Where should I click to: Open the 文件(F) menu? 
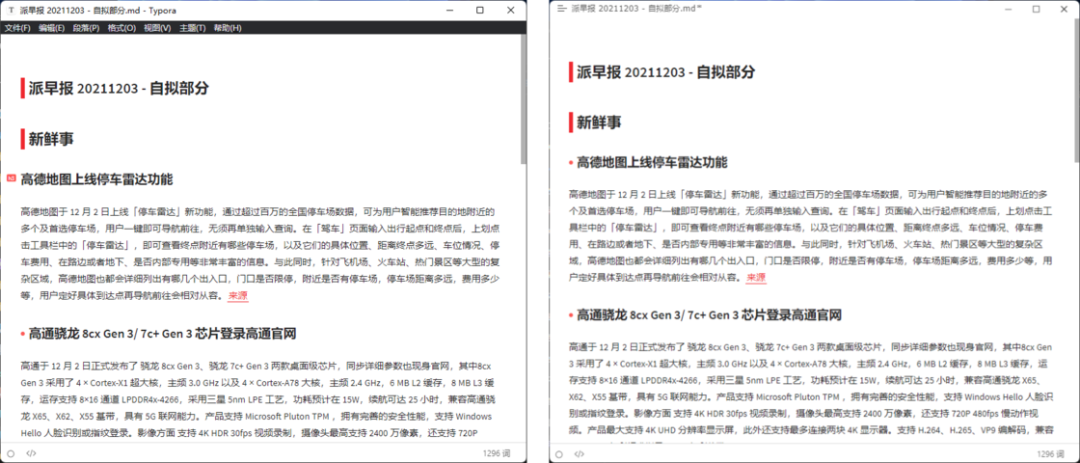tap(18, 28)
